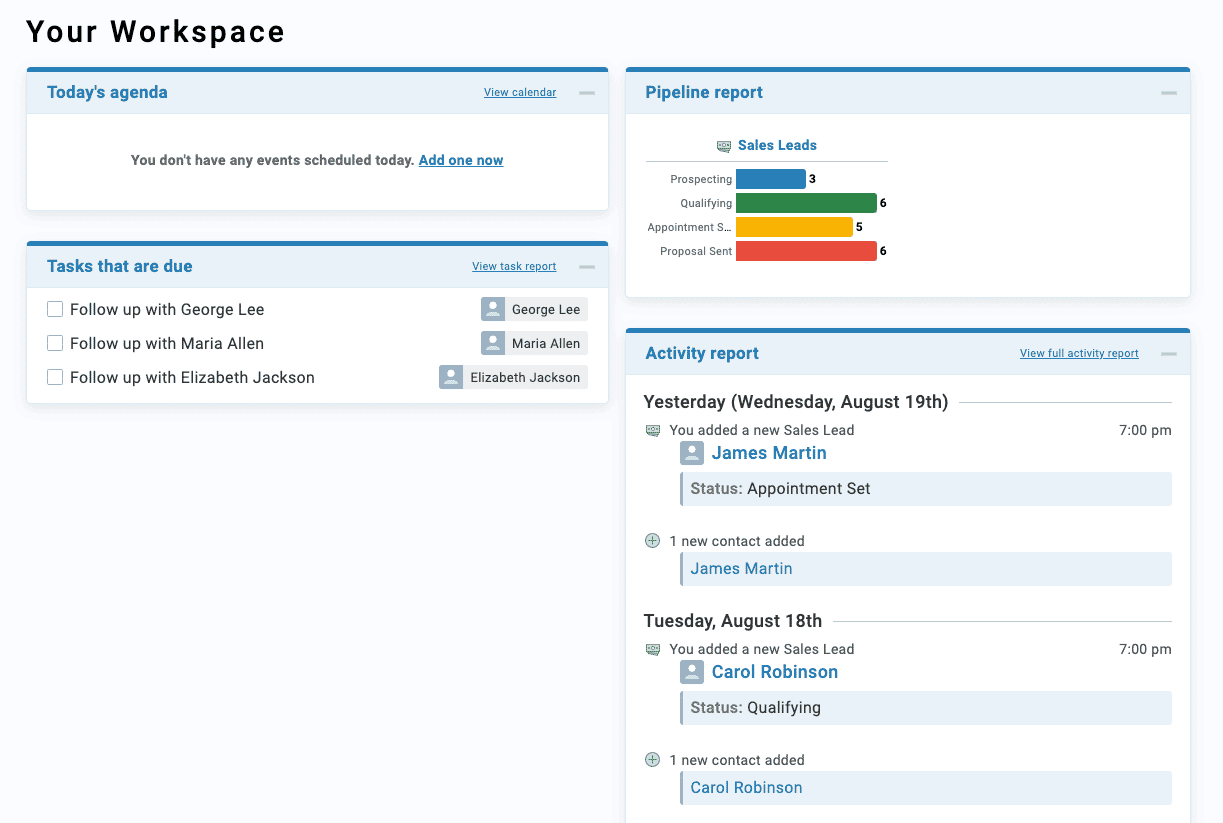Open the View calendar link
The height and width of the screenshot is (823, 1223).
click(520, 93)
